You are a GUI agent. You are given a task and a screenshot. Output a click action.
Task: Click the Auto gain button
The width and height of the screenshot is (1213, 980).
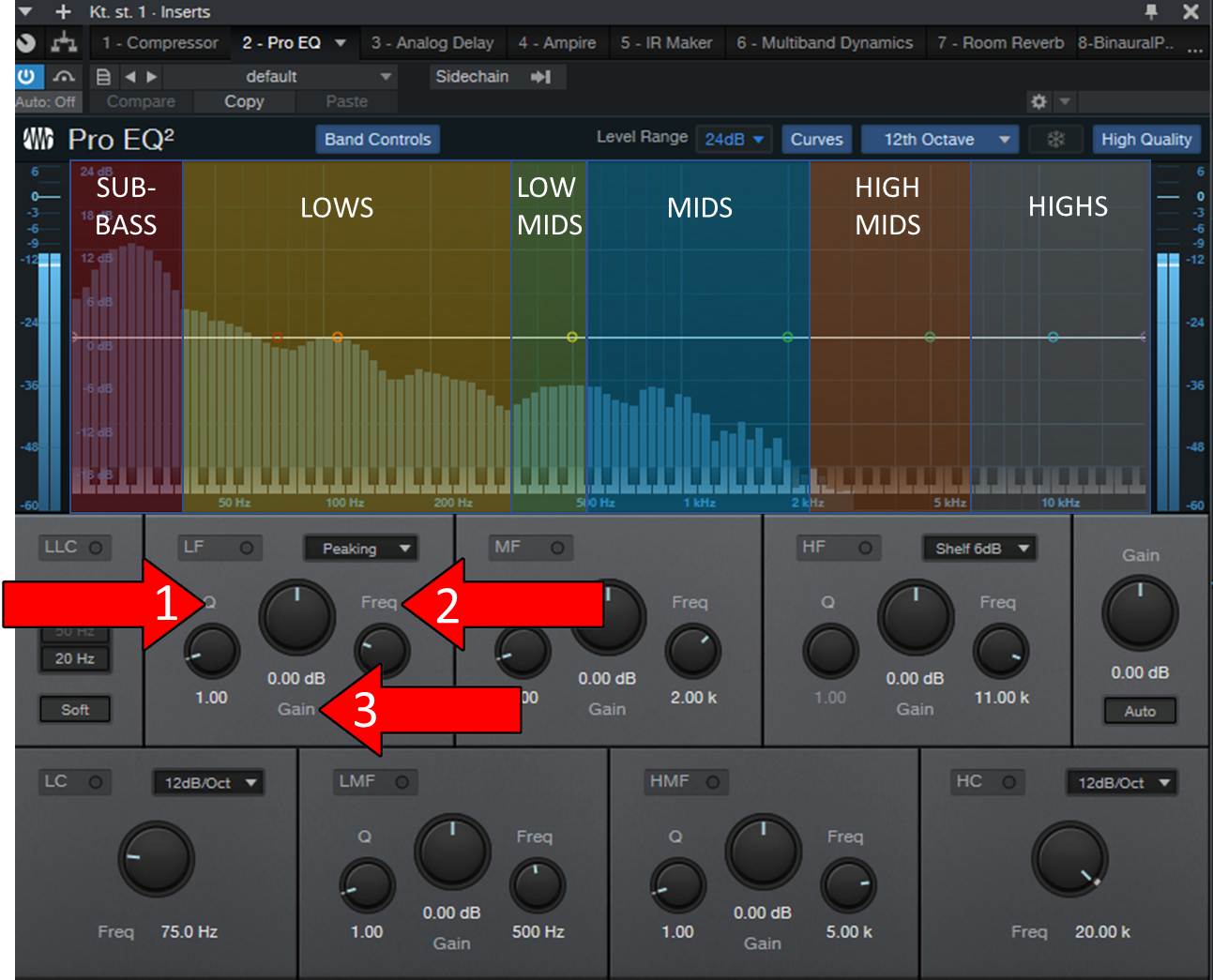coord(1140,711)
